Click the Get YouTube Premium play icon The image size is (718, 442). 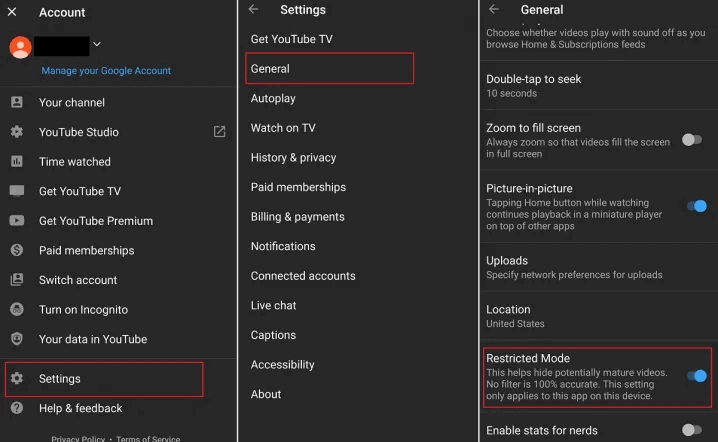pos(17,221)
